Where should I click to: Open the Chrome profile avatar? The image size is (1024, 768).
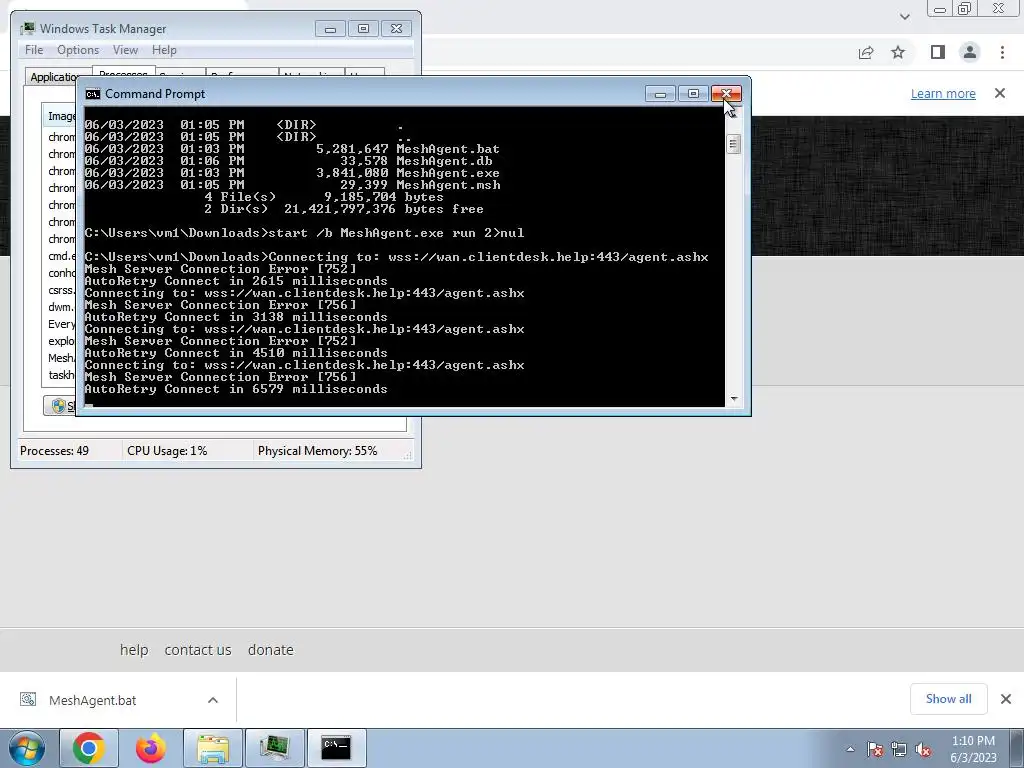pyautogui.click(x=970, y=52)
